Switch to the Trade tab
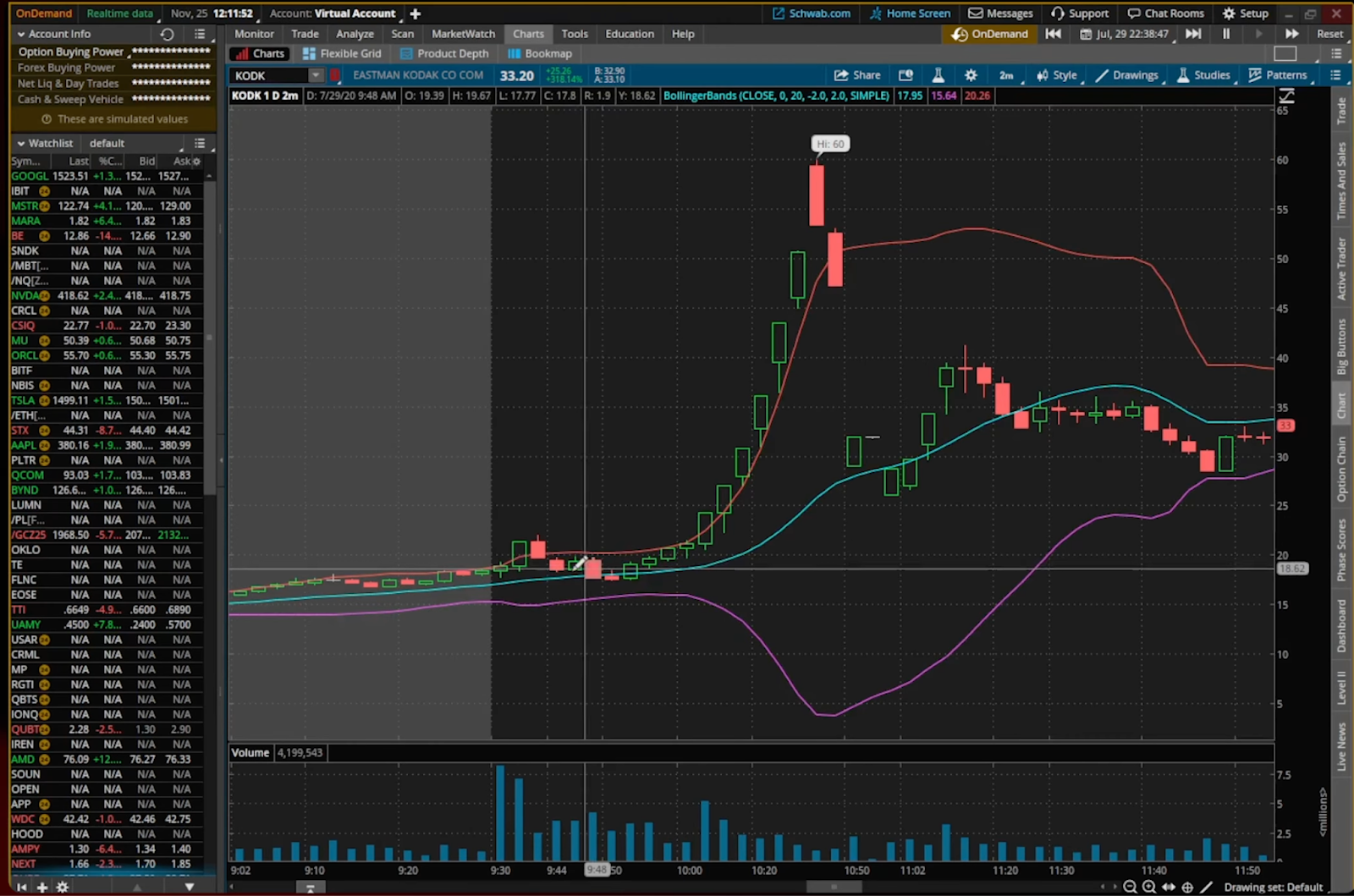The height and width of the screenshot is (896, 1354). 305,34
